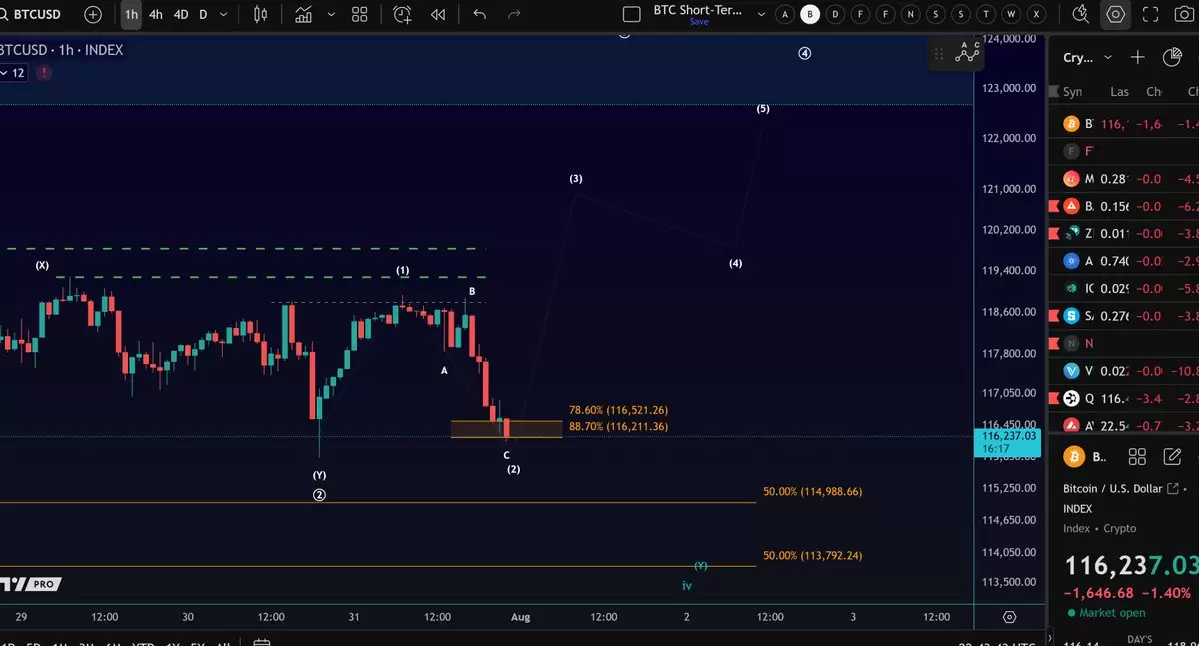Expand the Cry... watchlist name dropdown
The height and width of the screenshot is (646, 1199).
tap(1087, 57)
